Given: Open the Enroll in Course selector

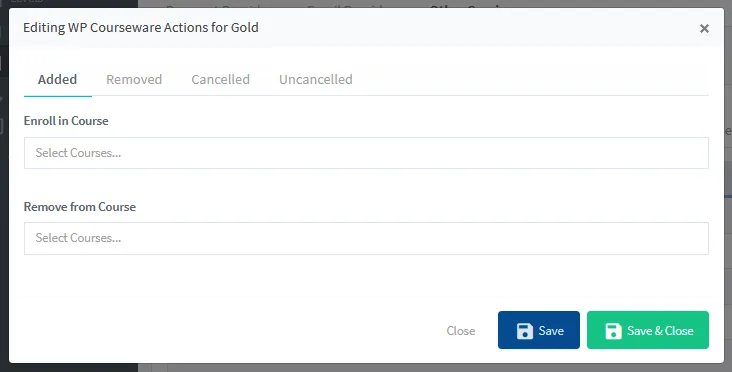Looking at the screenshot, I should point(366,153).
